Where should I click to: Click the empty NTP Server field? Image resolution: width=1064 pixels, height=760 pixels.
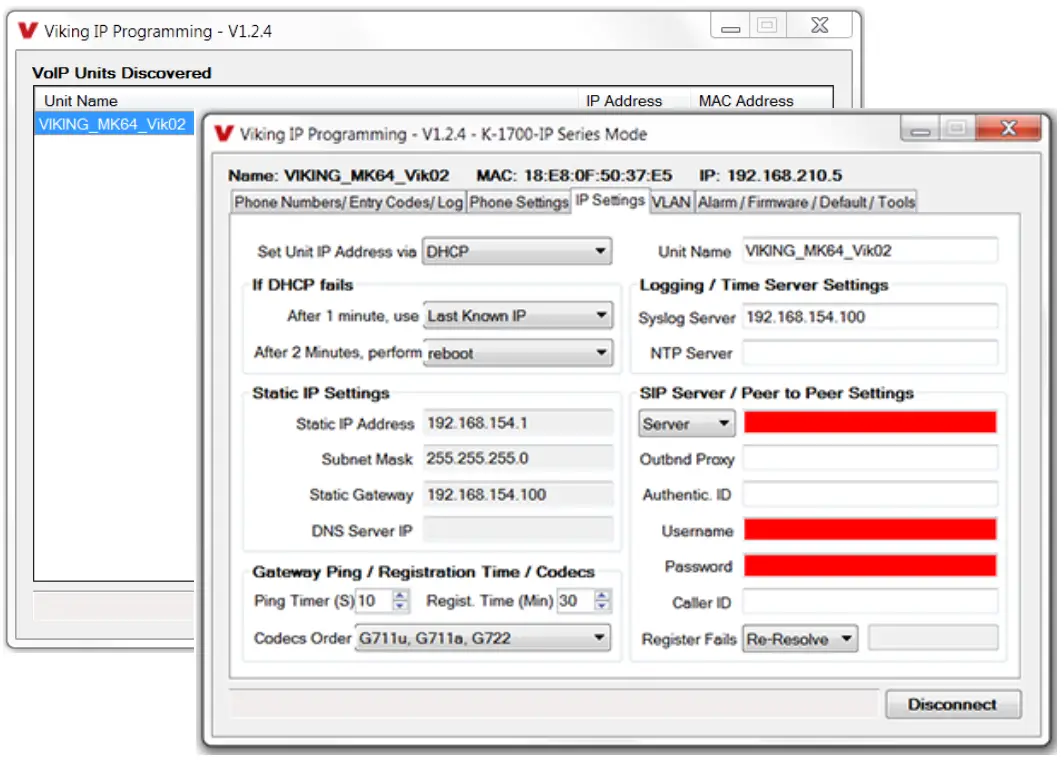[870, 353]
